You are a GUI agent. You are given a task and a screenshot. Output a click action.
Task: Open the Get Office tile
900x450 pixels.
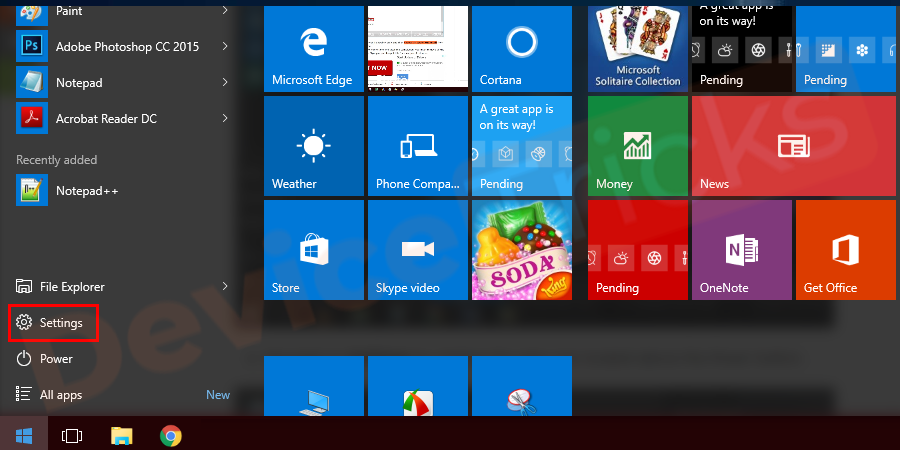click(x=845, y=250)
